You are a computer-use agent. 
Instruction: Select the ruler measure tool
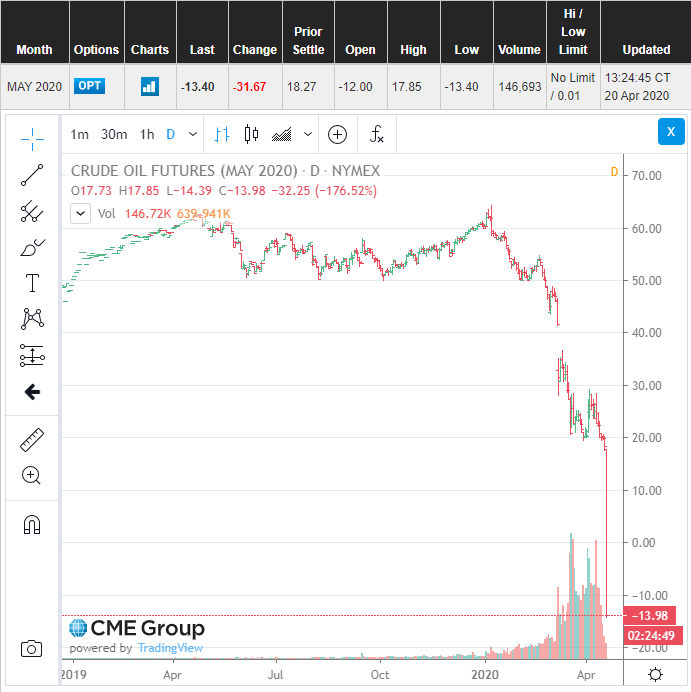[x=32, y=440]
